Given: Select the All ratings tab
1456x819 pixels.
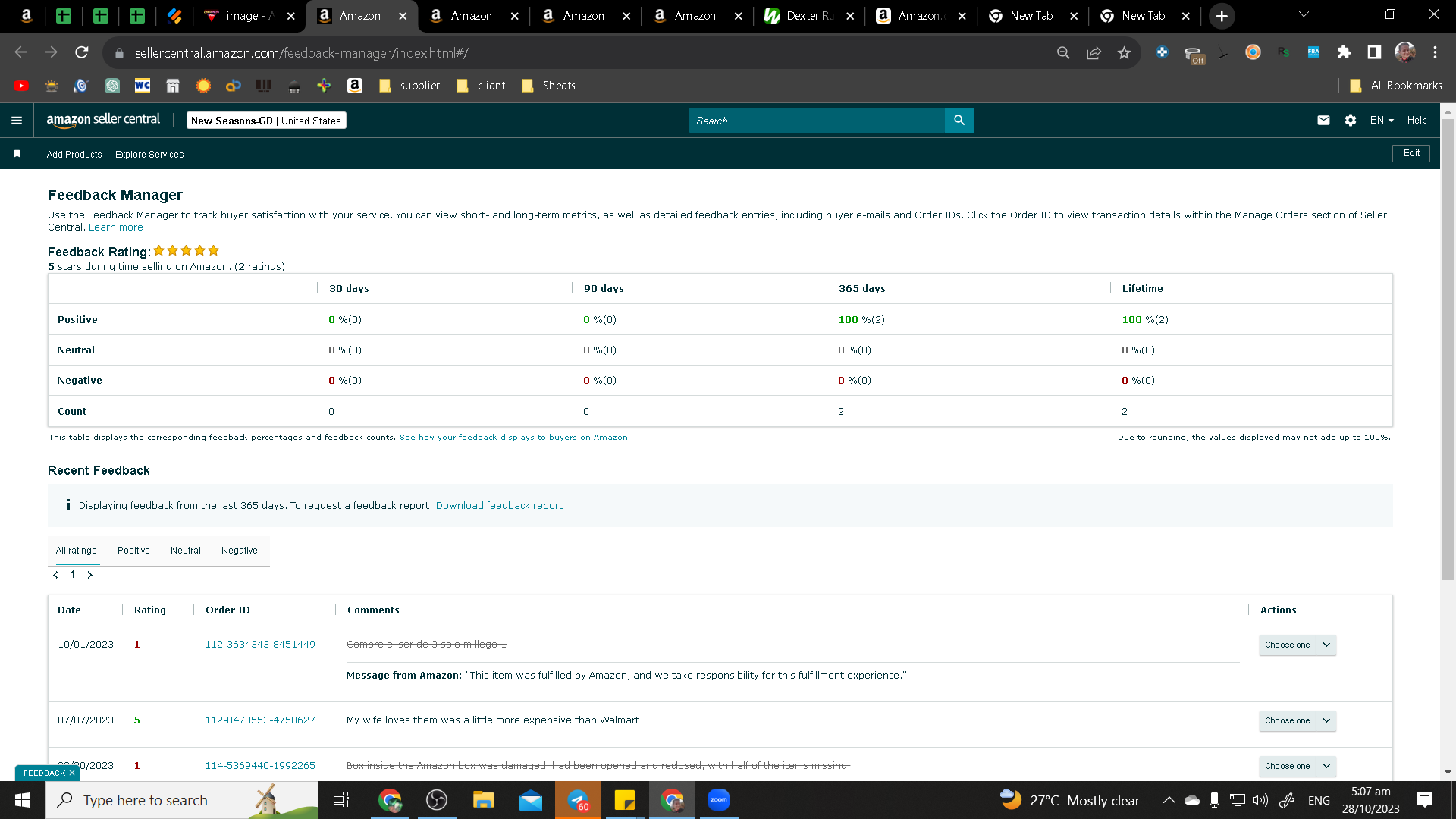Looking at the screenshot, I should tap(76, 551).
